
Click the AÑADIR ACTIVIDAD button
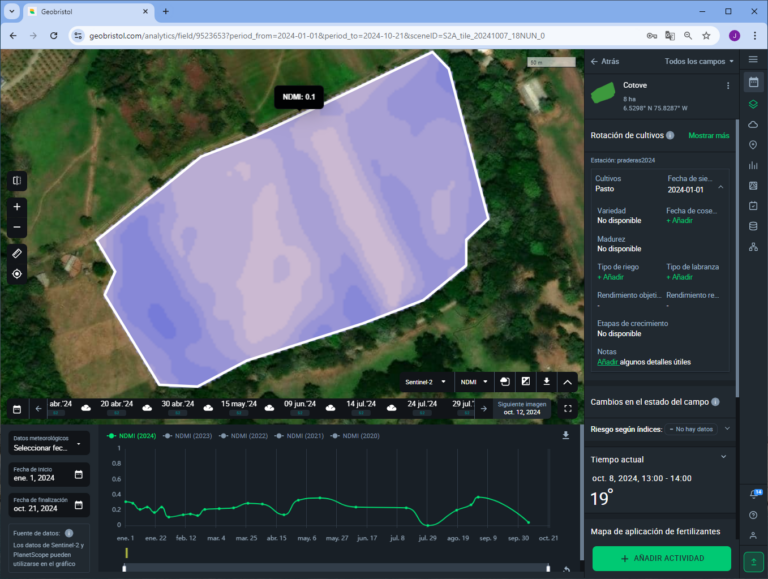pos(661,558)
